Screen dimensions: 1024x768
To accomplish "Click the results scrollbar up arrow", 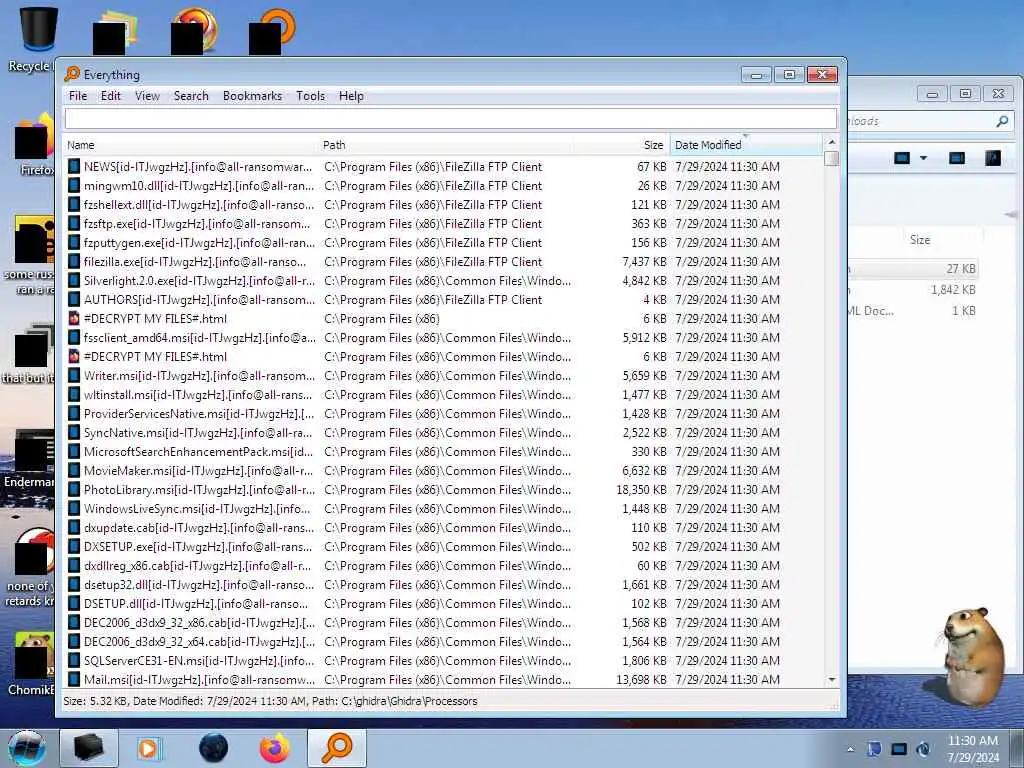I will [831, 142].
